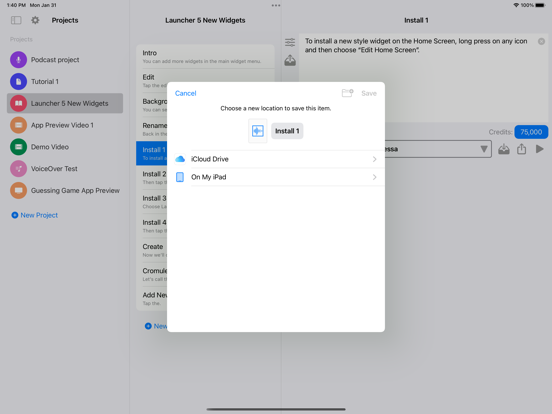Click the 75,000 credits button
The image size is (552, 414).
tap(531, 132)
